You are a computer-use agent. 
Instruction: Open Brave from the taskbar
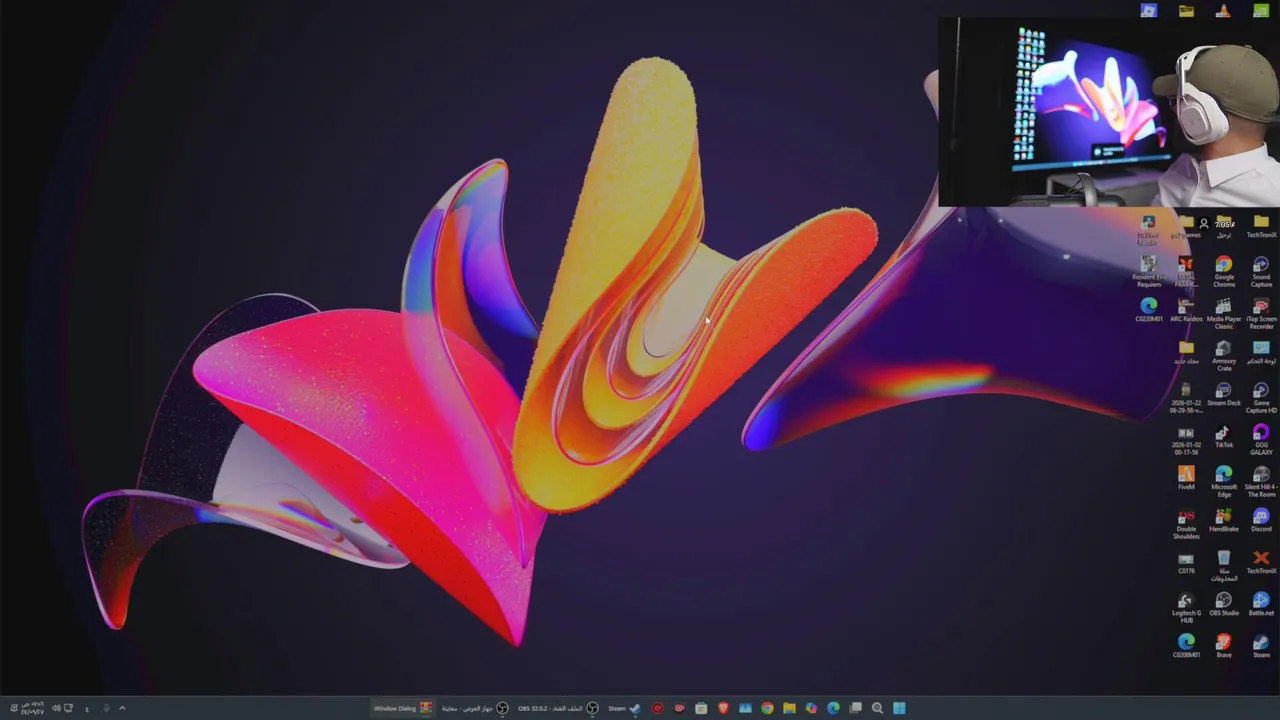[723, 708]
